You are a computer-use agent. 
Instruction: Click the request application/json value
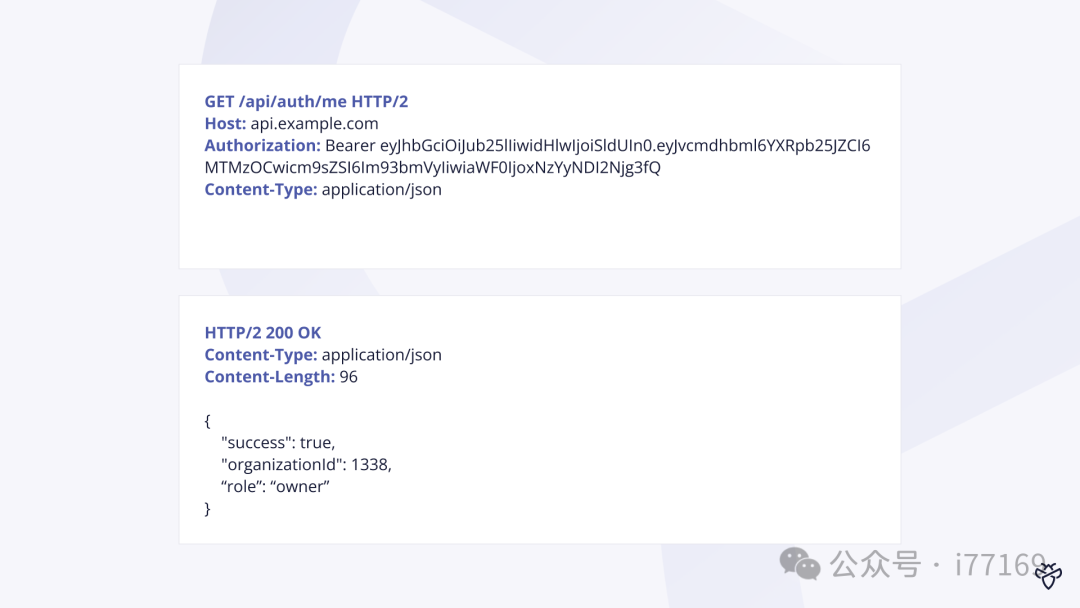click(x=382, y=189)
